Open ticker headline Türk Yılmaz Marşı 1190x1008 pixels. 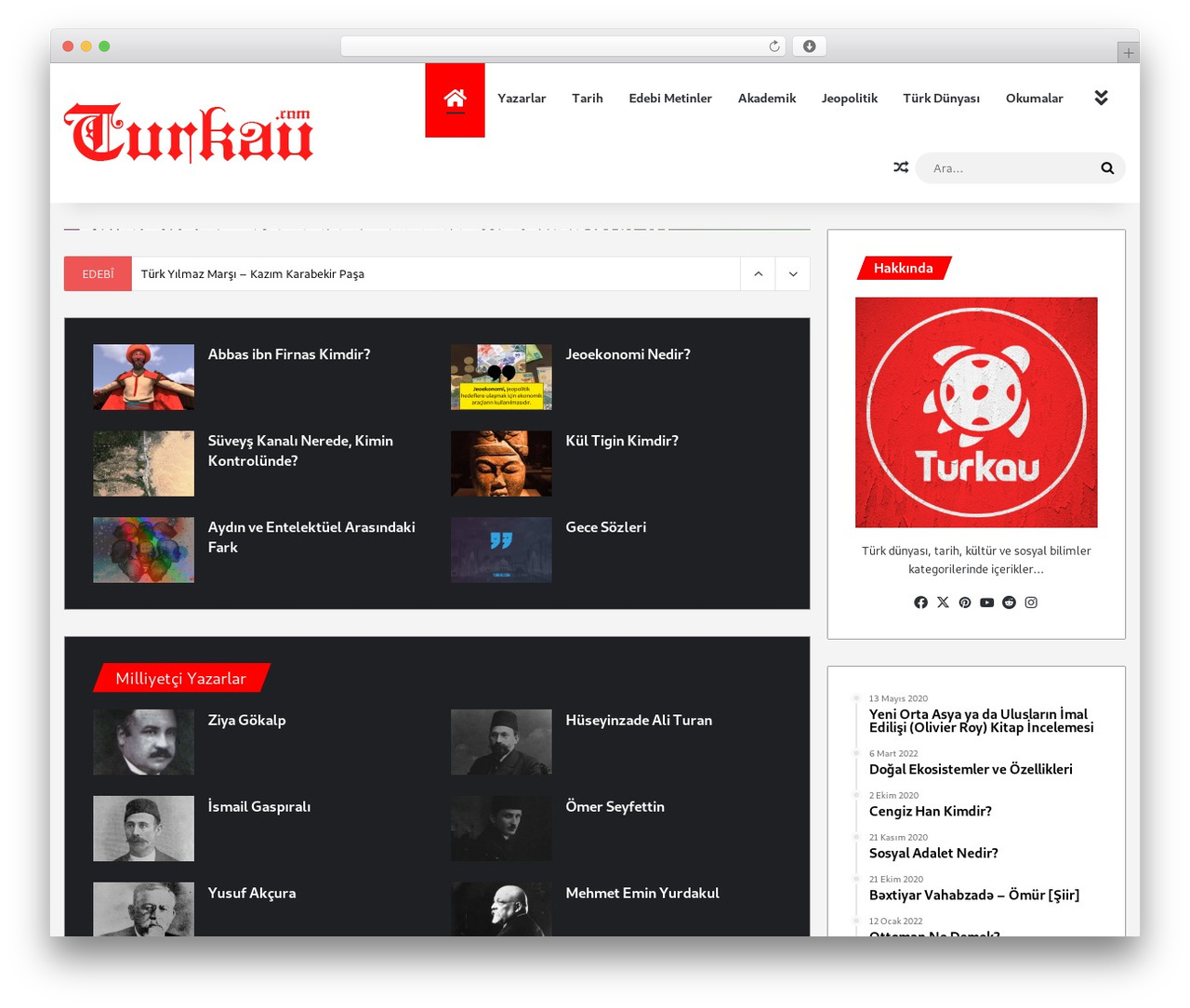pyautogui.click(x=253, y=274)
